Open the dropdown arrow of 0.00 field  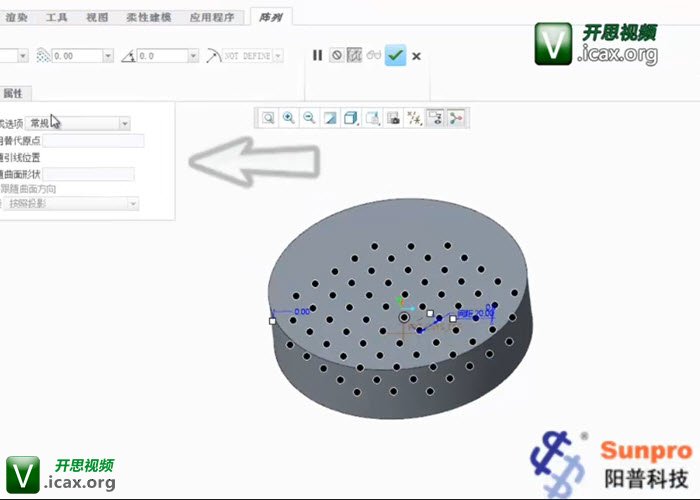(x=108, y=56)
